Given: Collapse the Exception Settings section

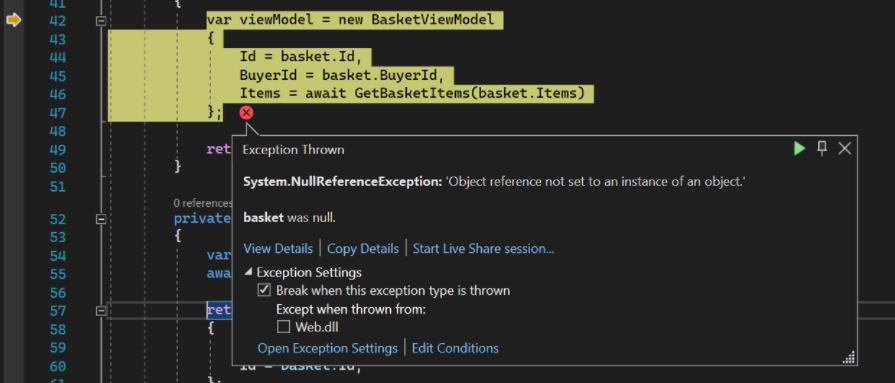Looking at the screenshot, I should (x=248, y=272).
